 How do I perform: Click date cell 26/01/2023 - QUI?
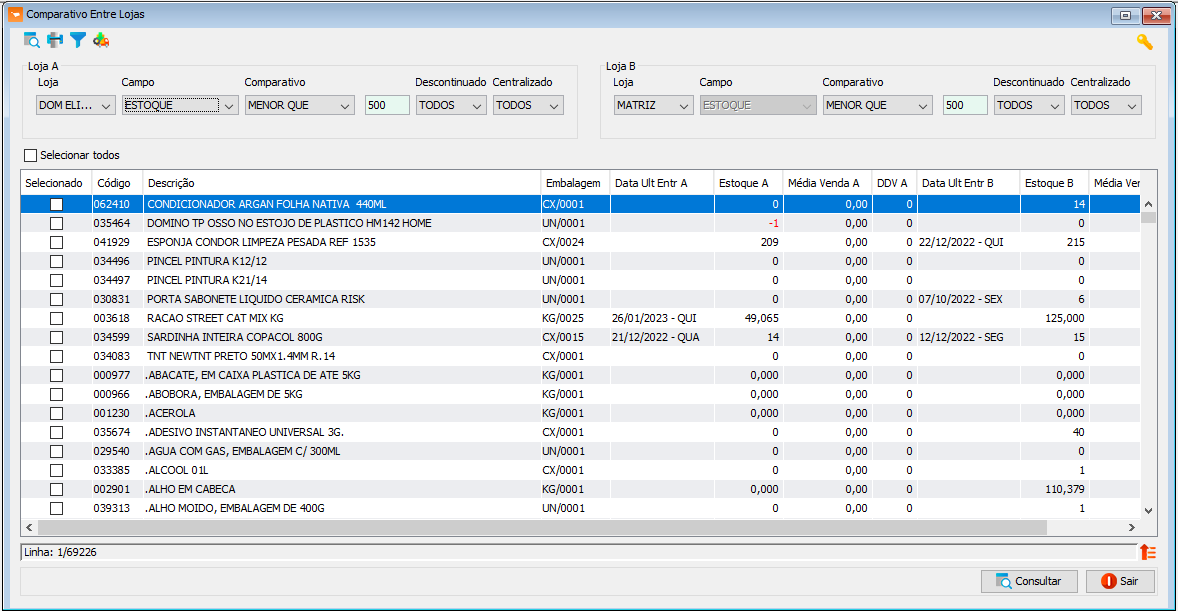(x=655, y=319)
